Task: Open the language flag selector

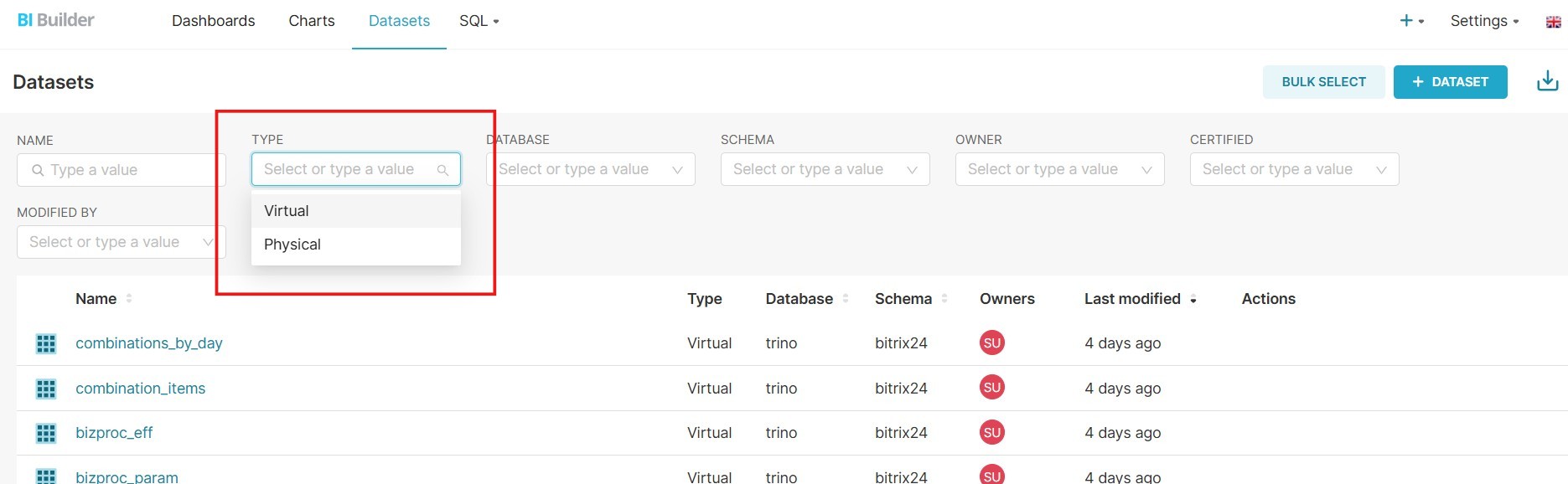Action: (1553, 22)
